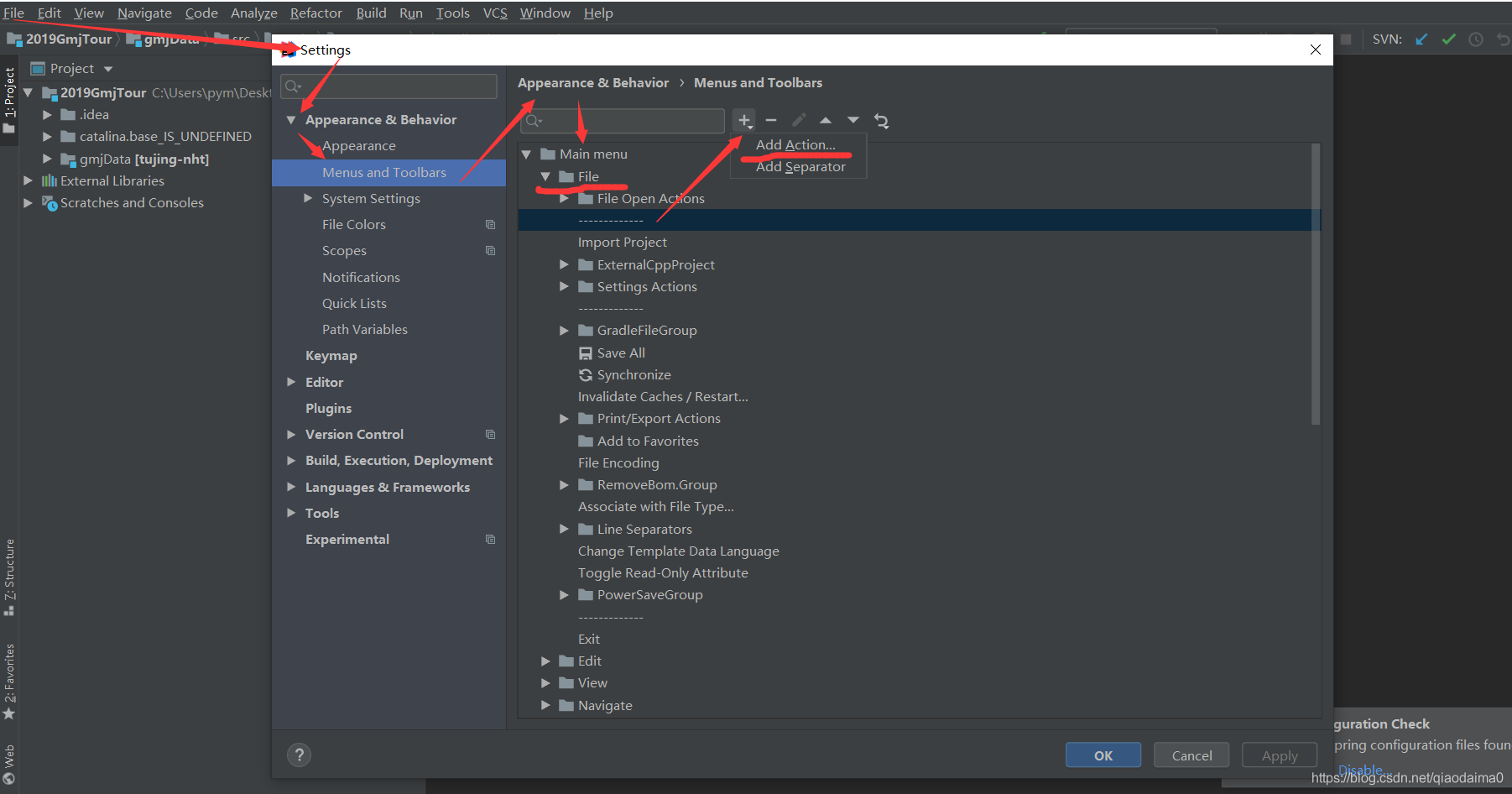Open the 1: Project tool window tab
This screenshot has height=794, width=1512.
(9, 100)
